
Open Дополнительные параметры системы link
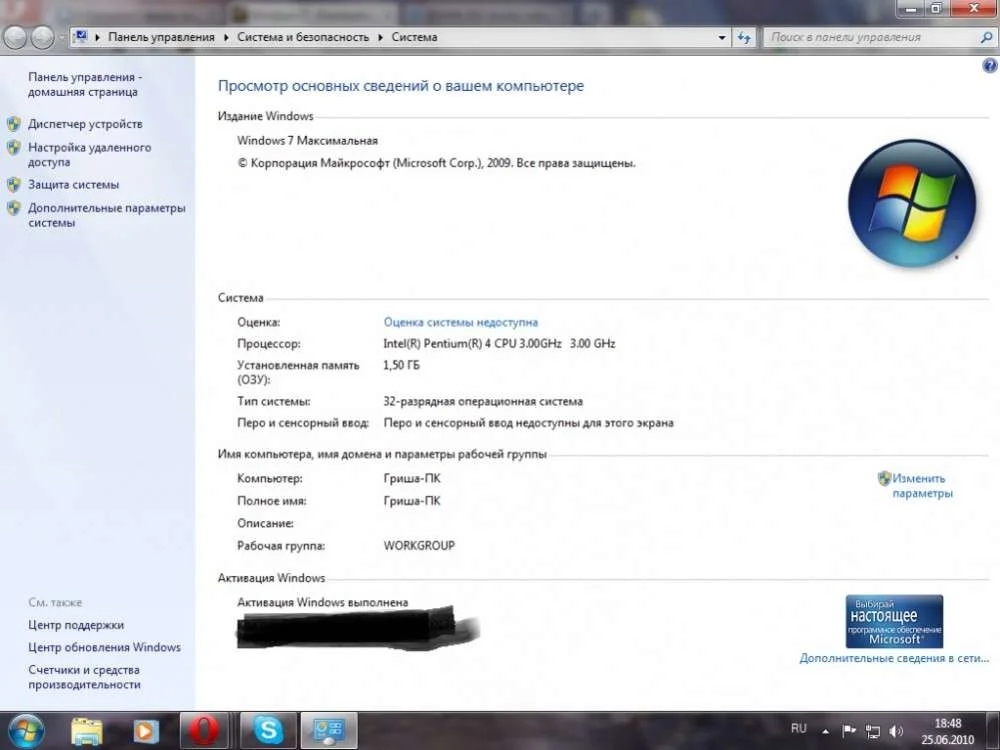coord(107,215)
